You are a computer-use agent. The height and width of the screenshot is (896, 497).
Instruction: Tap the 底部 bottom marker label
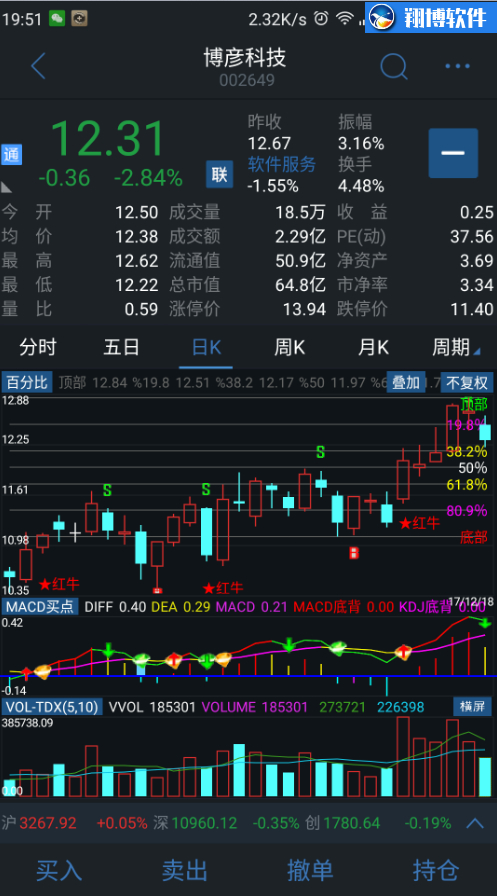[x=474, y=537]
